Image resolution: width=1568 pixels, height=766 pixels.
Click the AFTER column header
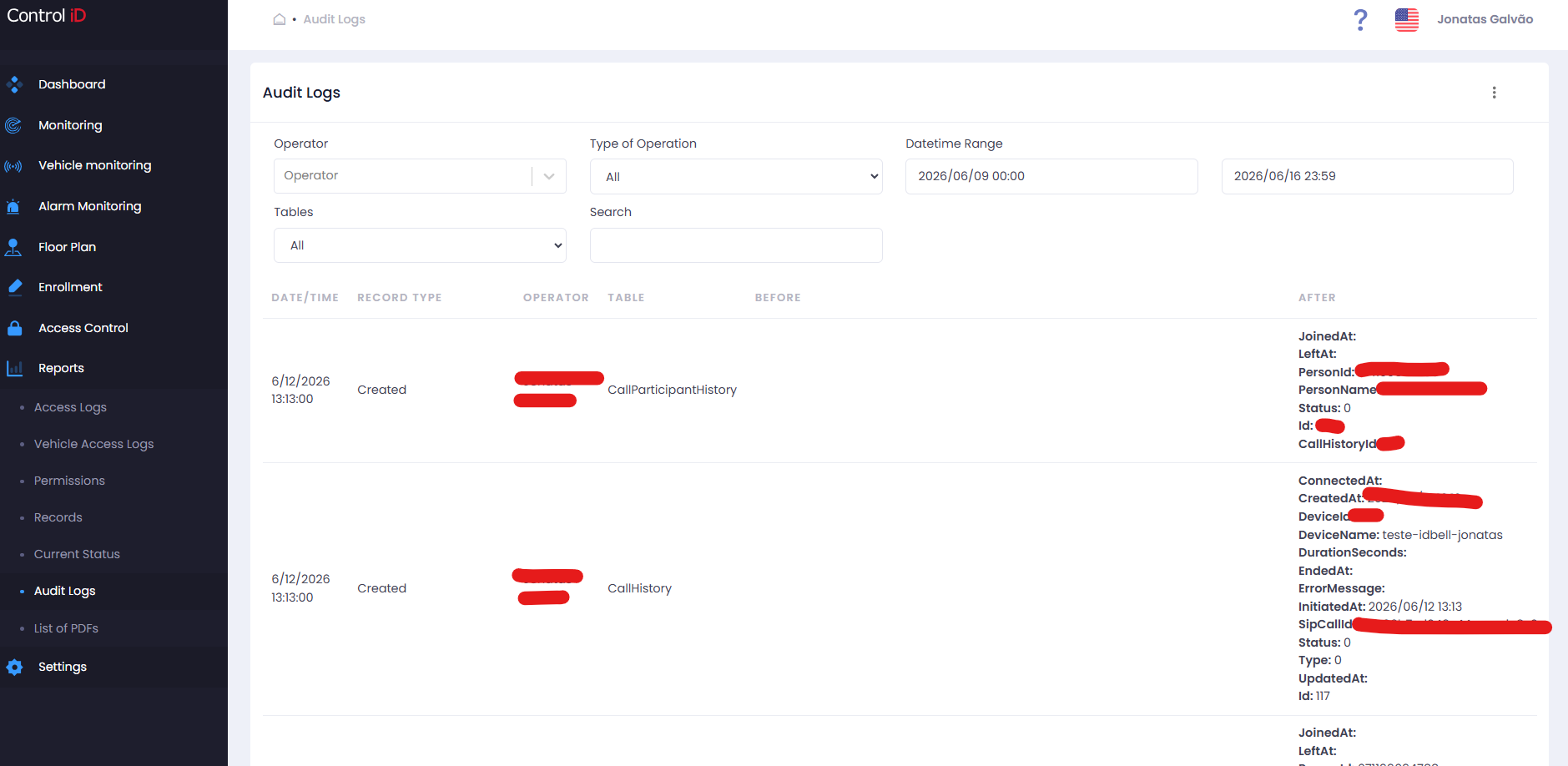pyautogui.click(x=1317, y=298)
